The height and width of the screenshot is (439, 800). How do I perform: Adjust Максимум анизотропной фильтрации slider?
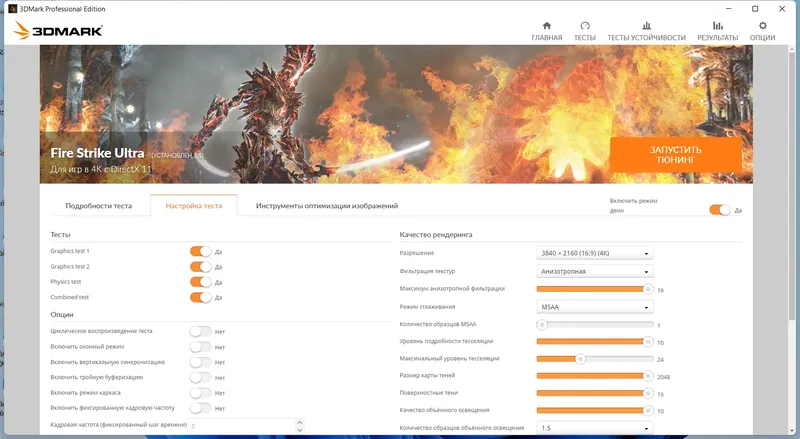(x=594, y=289)
